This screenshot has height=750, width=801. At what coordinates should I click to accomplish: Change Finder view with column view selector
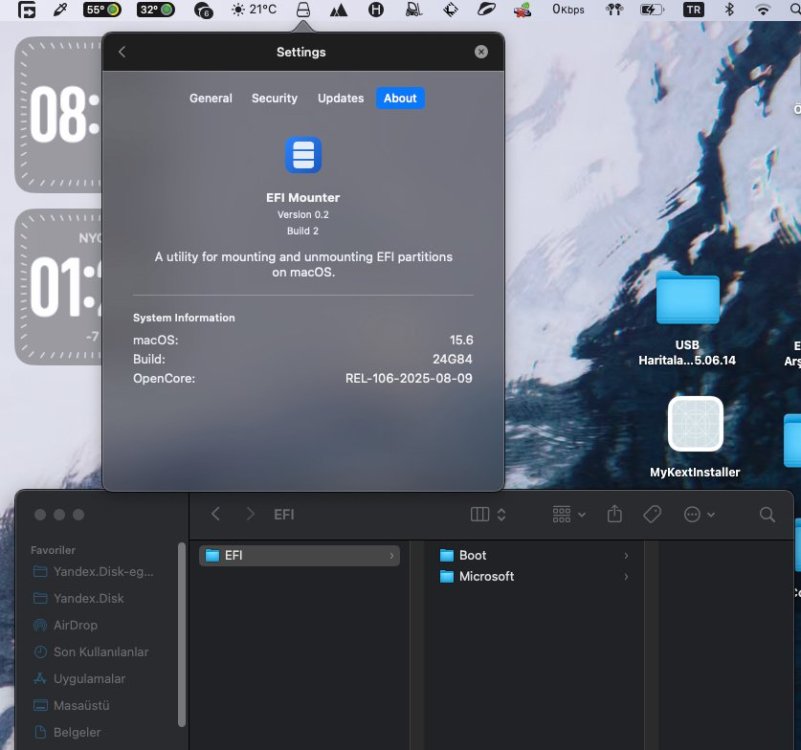click(488, 514)
